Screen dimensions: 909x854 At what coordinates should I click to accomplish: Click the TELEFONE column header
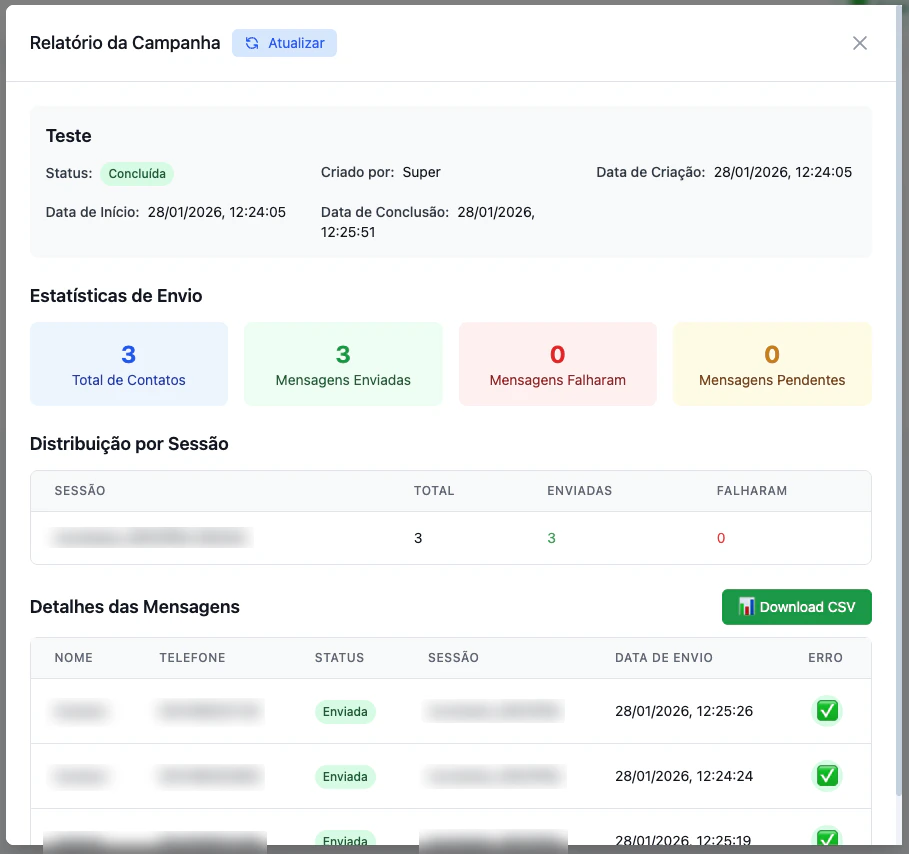192,657
